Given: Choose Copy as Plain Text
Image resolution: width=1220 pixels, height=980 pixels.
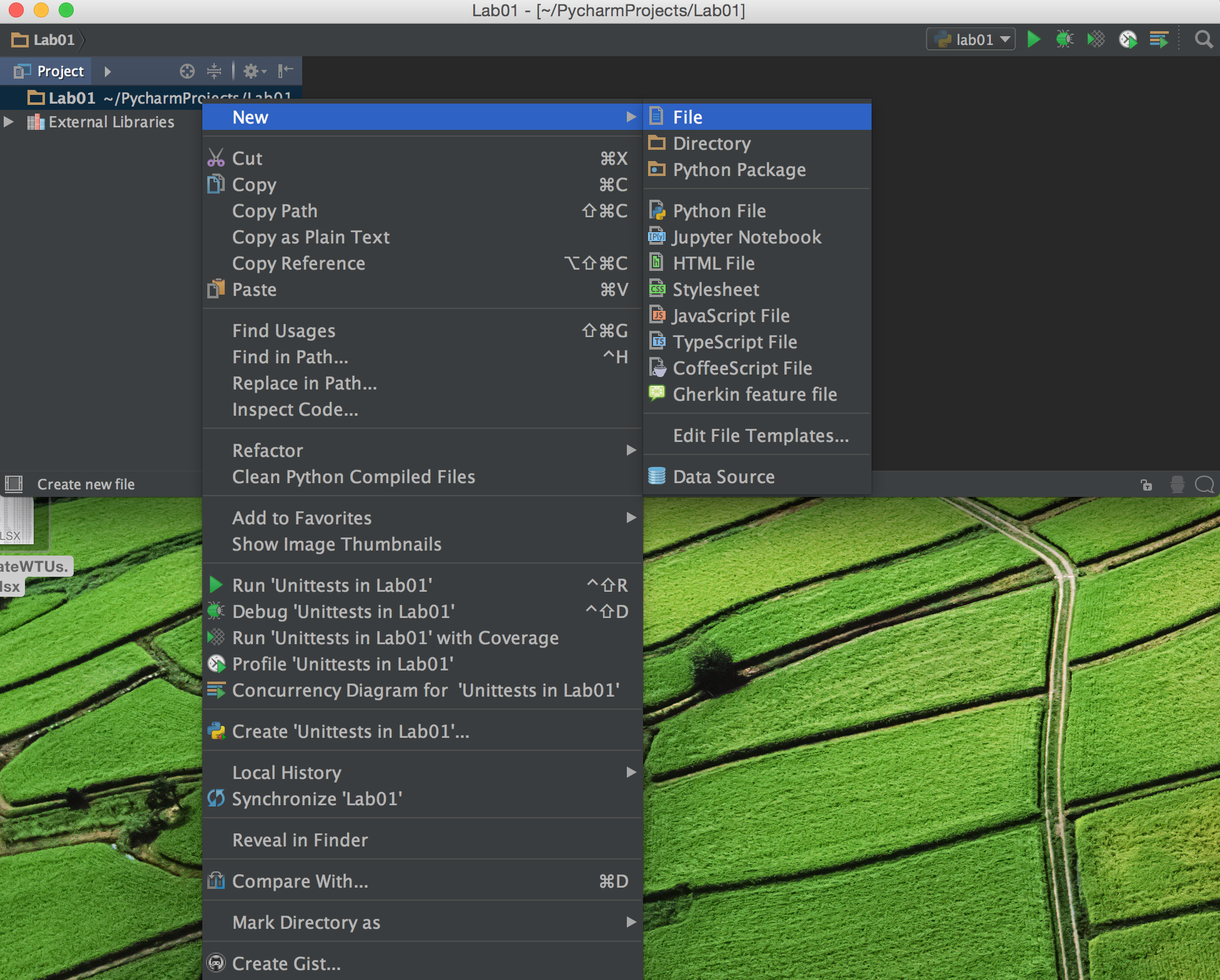Looking at the screenshot, I should [423, 237].
